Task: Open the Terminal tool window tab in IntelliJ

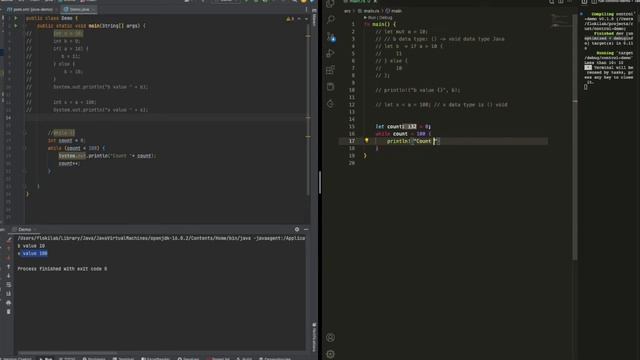Action: pyautogui.click(x=123, y=358)
